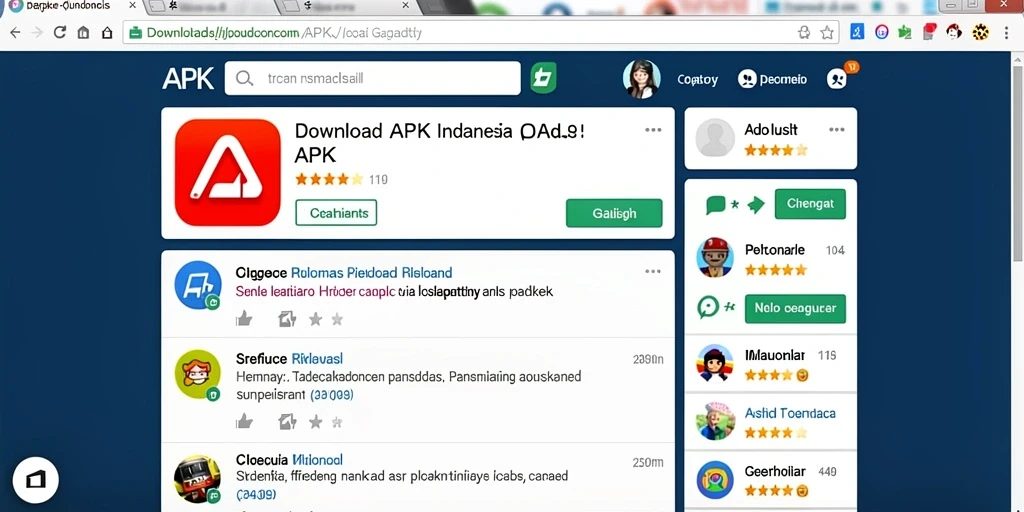Click the share icon in Srefiuce row
This screenshot has height=512, width=1024.
[x=287, y=421]
